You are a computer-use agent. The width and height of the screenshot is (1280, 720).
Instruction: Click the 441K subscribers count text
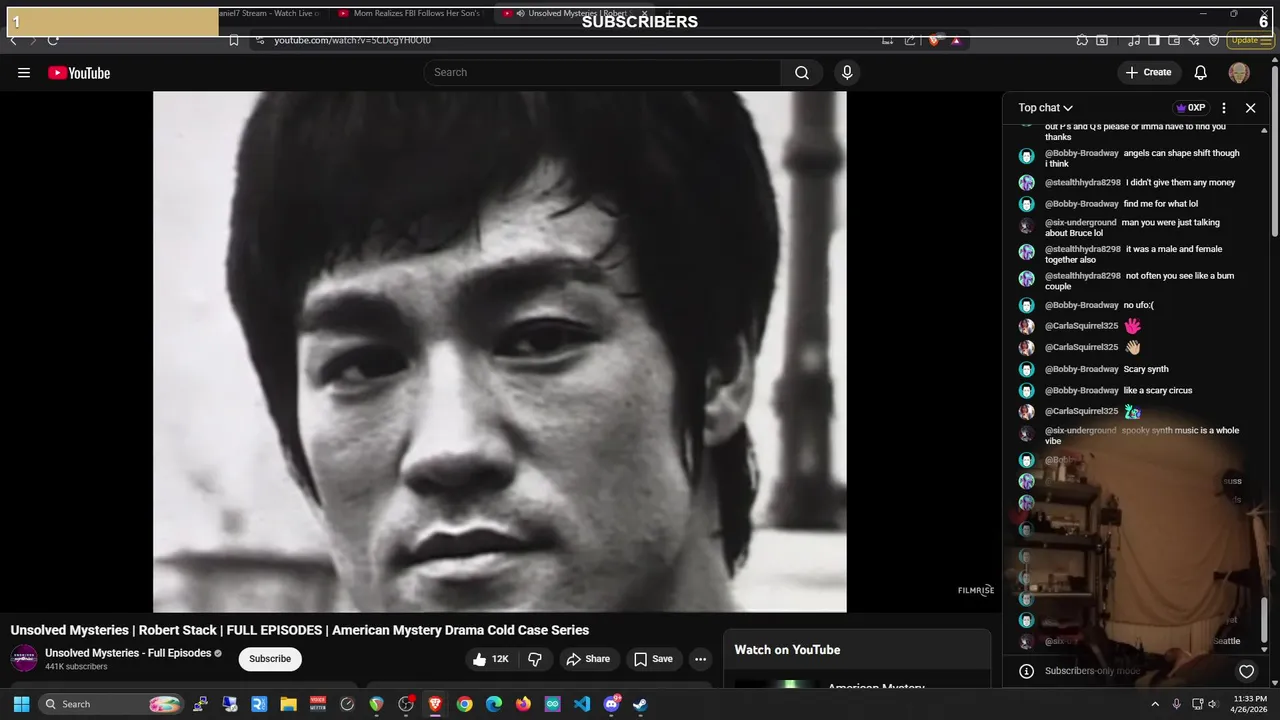[x=76, y=667]
